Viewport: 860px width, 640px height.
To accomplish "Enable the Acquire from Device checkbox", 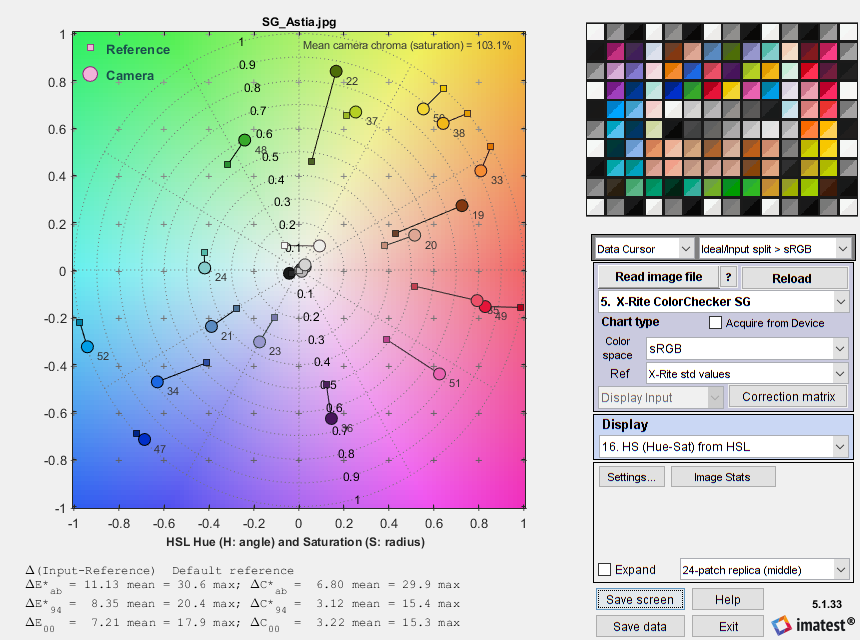I will 715,323.
